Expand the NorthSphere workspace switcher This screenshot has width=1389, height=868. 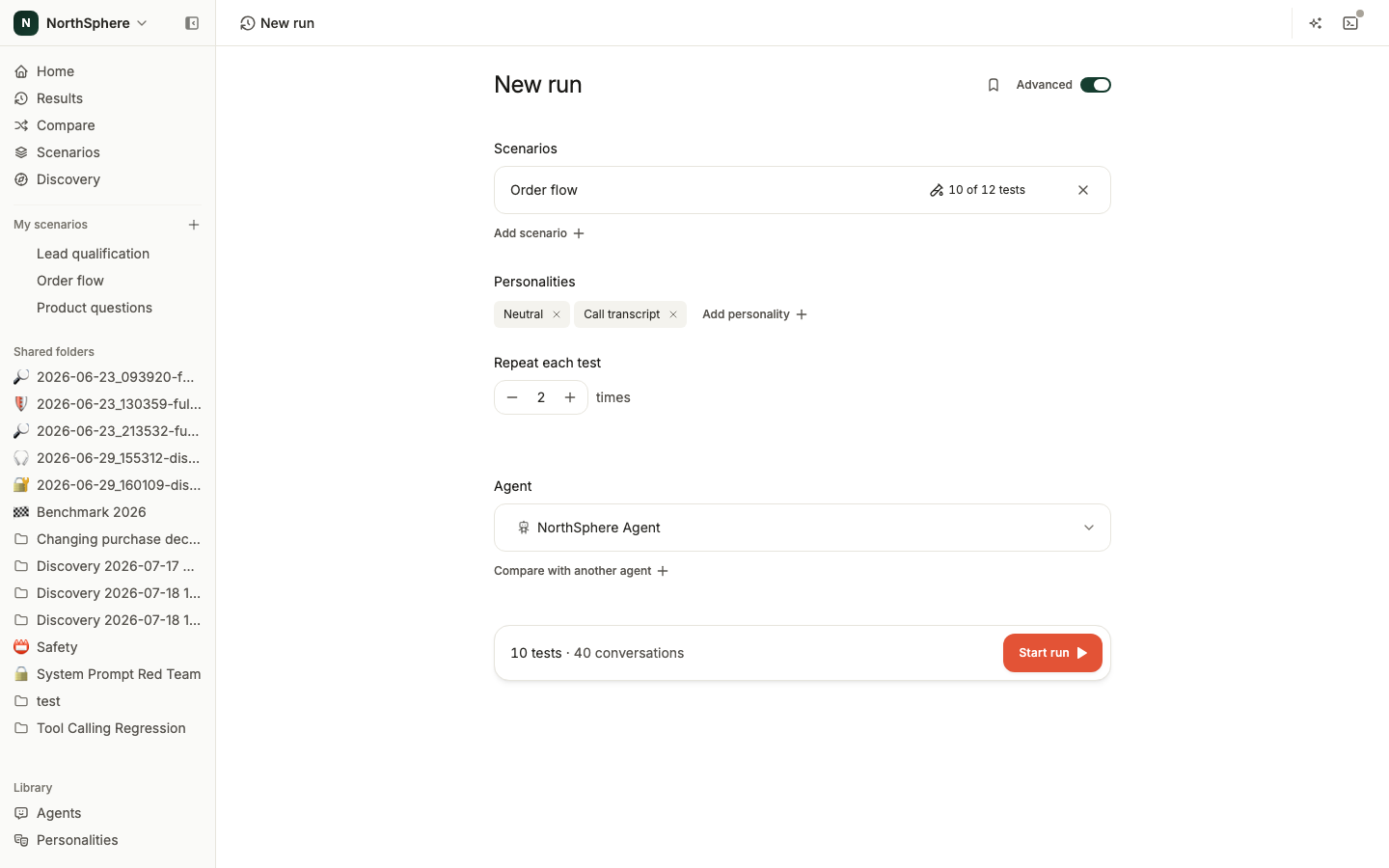click(x=81, y=23)
